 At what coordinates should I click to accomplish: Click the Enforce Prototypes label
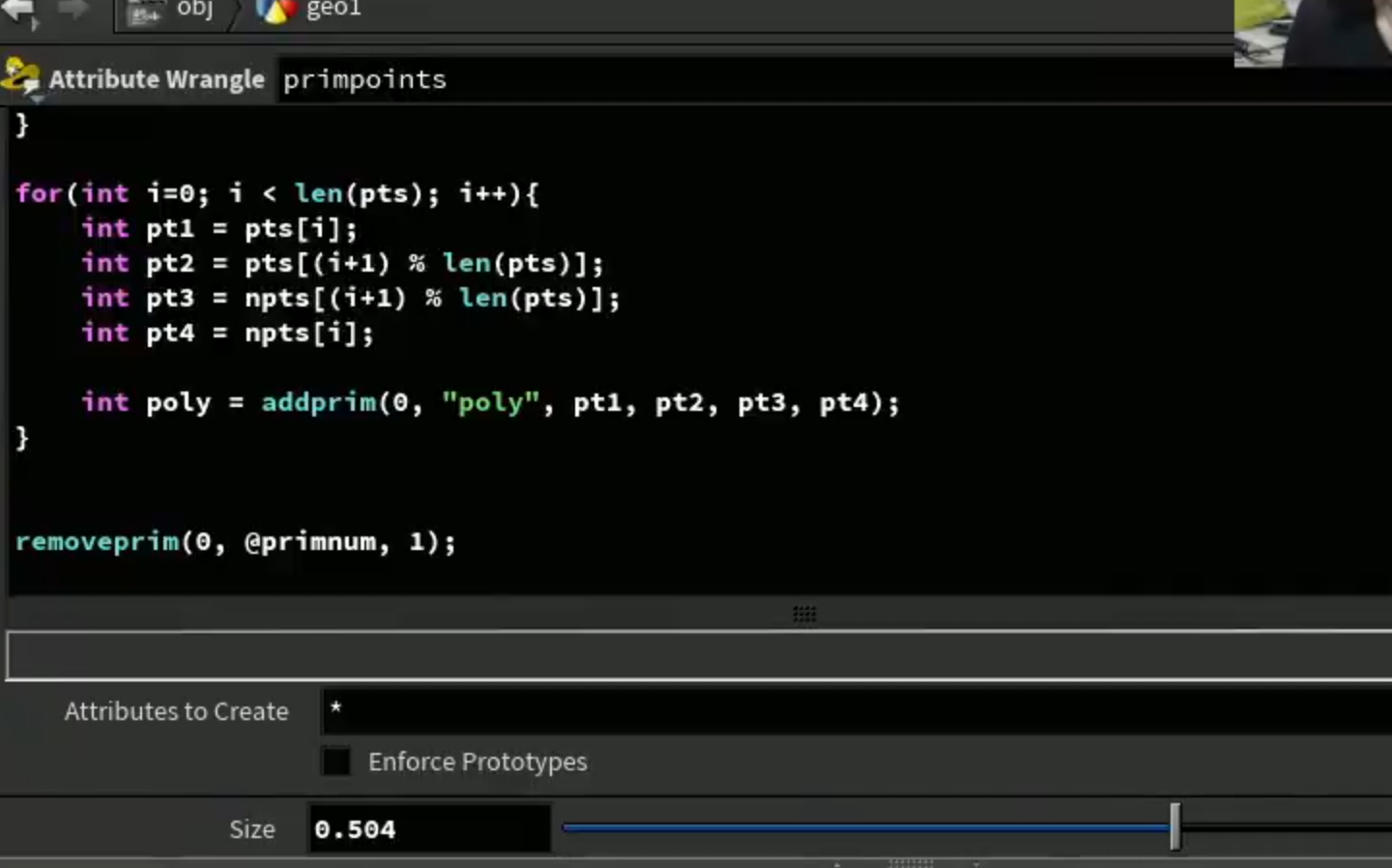click(478, 762)
